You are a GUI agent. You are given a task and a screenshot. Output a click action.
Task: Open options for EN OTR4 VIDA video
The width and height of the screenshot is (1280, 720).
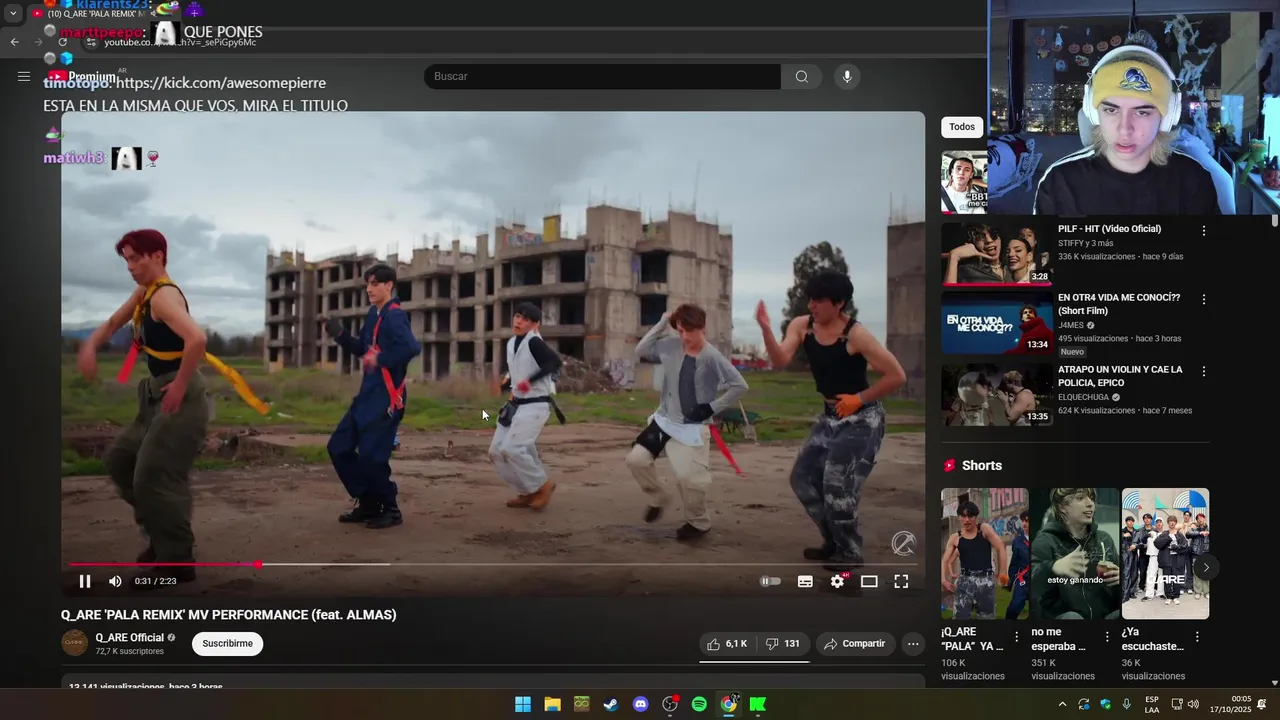point(1204,299)
